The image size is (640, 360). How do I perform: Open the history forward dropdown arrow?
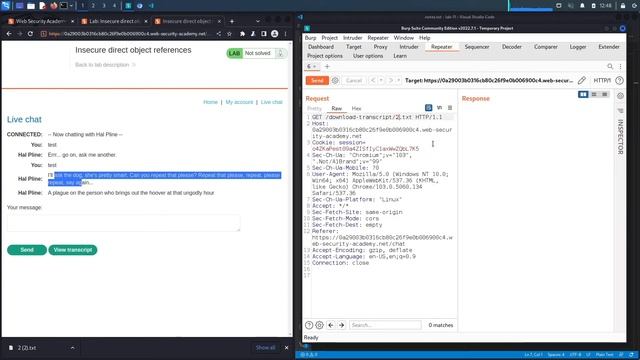399,80
